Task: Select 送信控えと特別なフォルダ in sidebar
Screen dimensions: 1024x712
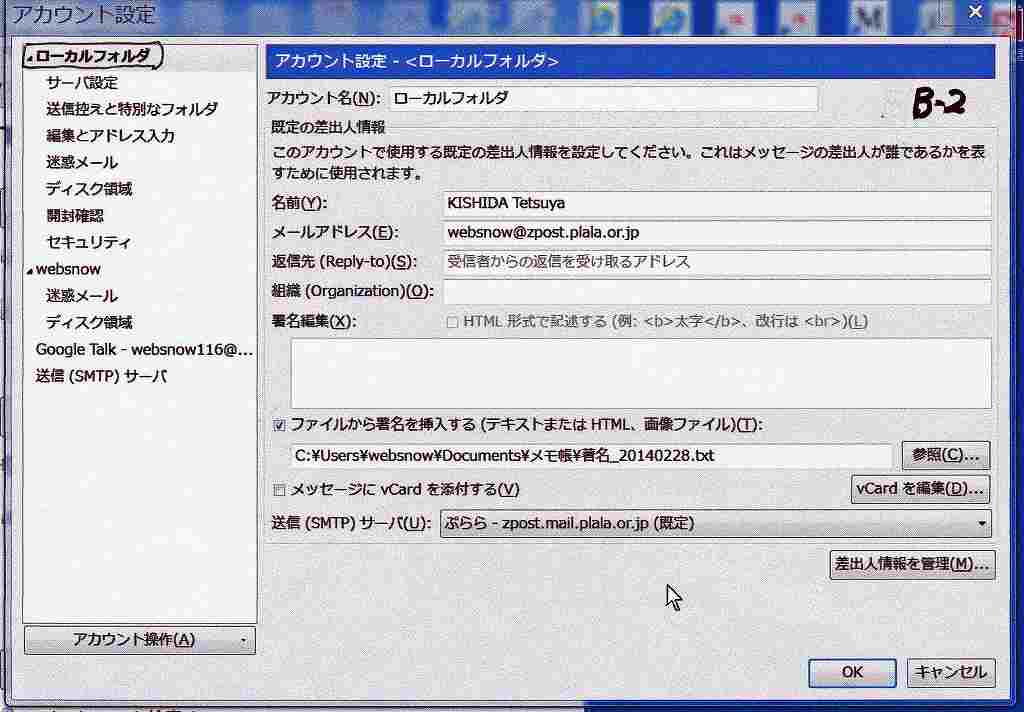Action: click(x=131, y=109)
